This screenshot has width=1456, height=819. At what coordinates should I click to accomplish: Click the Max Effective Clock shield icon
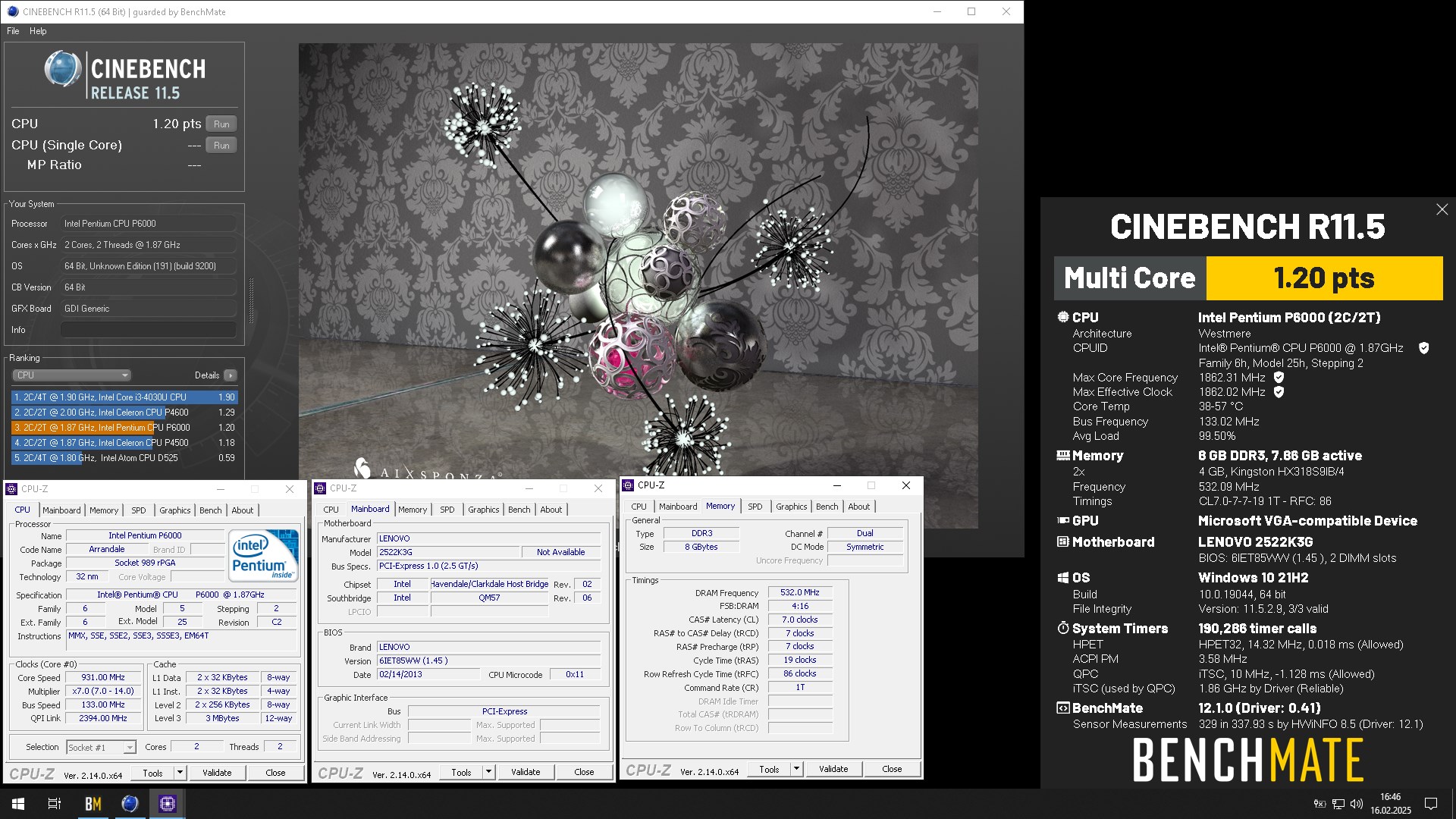click(x=1279, y=392)
